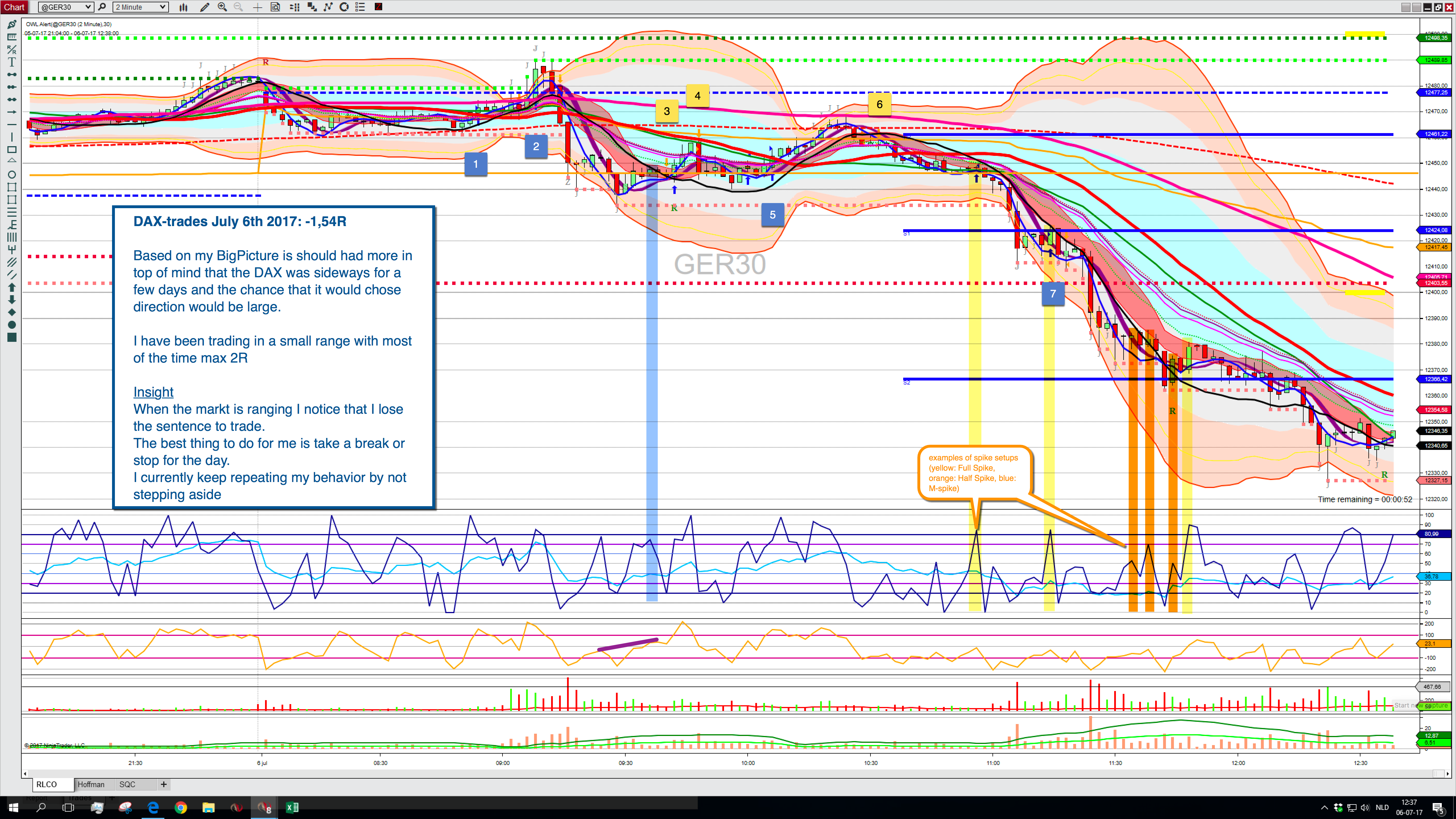Click the Time remaining countdown text
Image resolution: width=1456 pixels, height=819 pixels.
(1364, 499)
